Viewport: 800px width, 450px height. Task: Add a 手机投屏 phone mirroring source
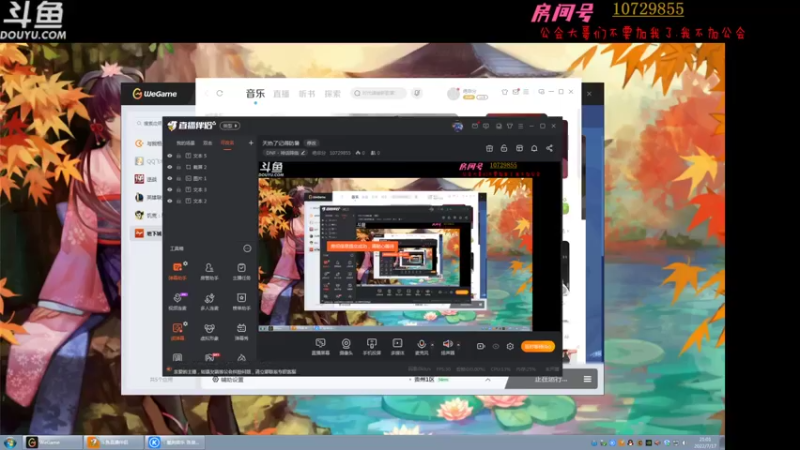(371, 346)
